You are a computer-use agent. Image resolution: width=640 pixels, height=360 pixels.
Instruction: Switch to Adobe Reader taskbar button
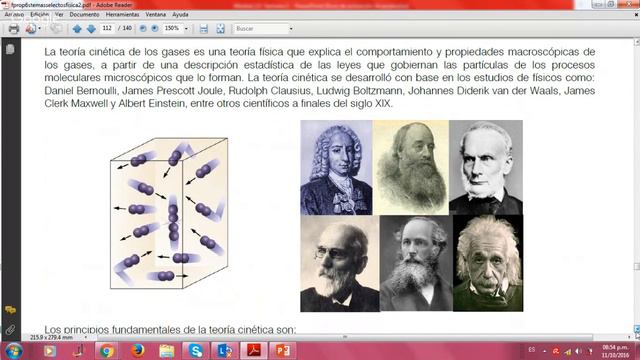pos(254,351)
